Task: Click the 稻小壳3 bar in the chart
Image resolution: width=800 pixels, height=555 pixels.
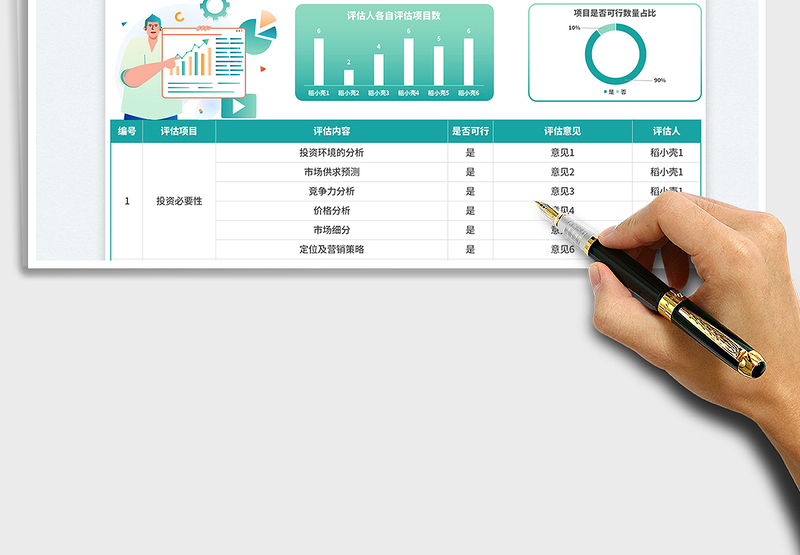Action: click(x=379, y=70)
